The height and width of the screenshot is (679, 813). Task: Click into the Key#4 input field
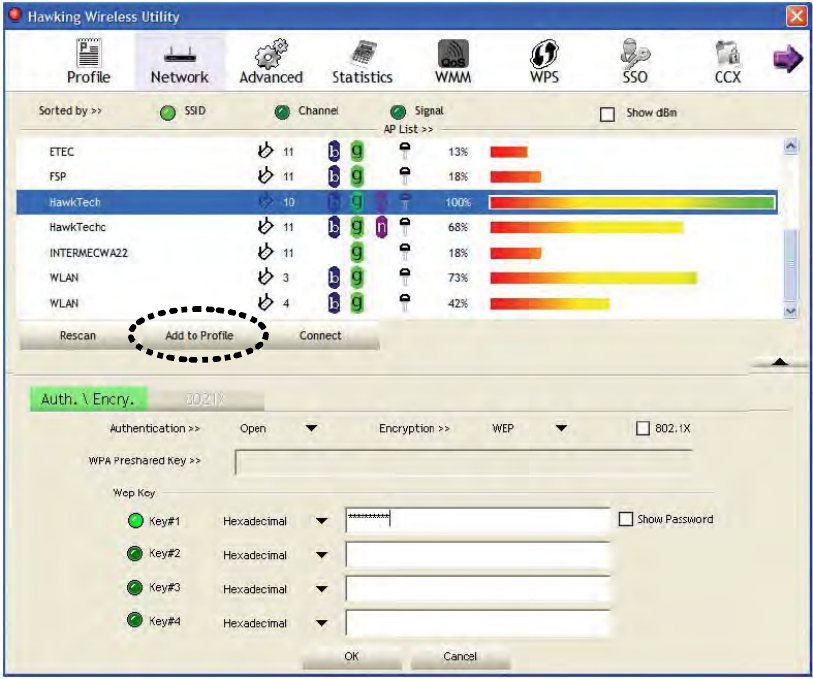[x=478, y=623]
